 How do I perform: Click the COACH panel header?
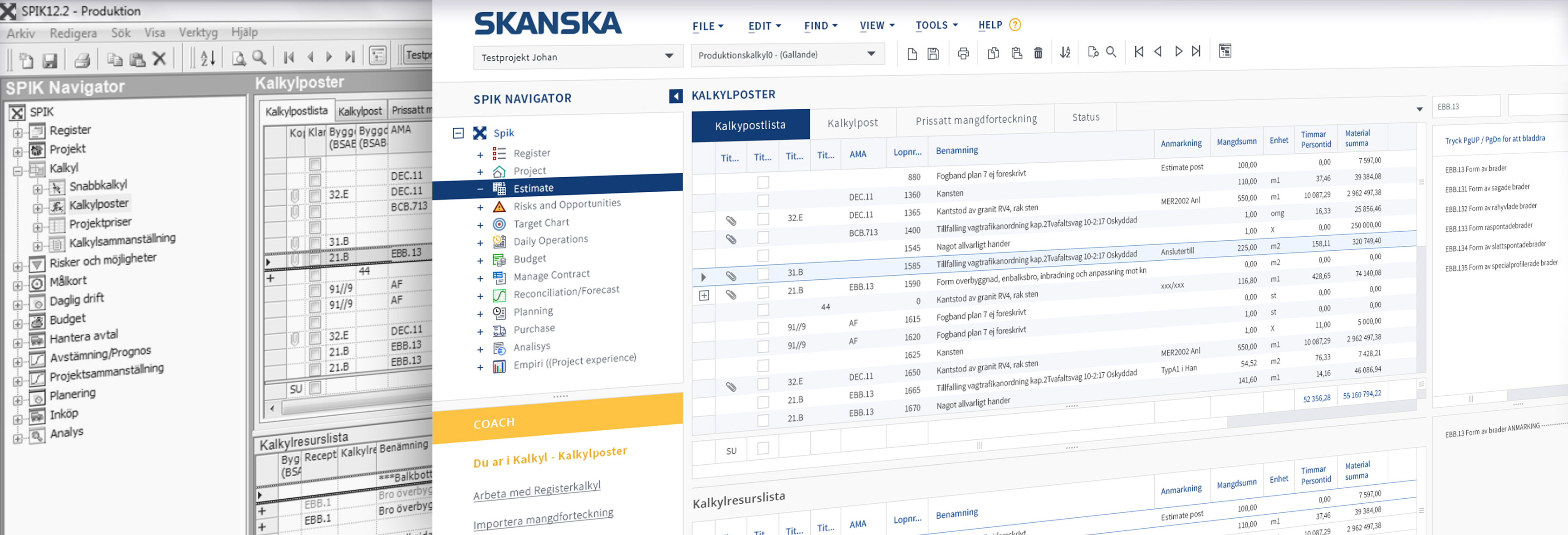tap(558, 418)
